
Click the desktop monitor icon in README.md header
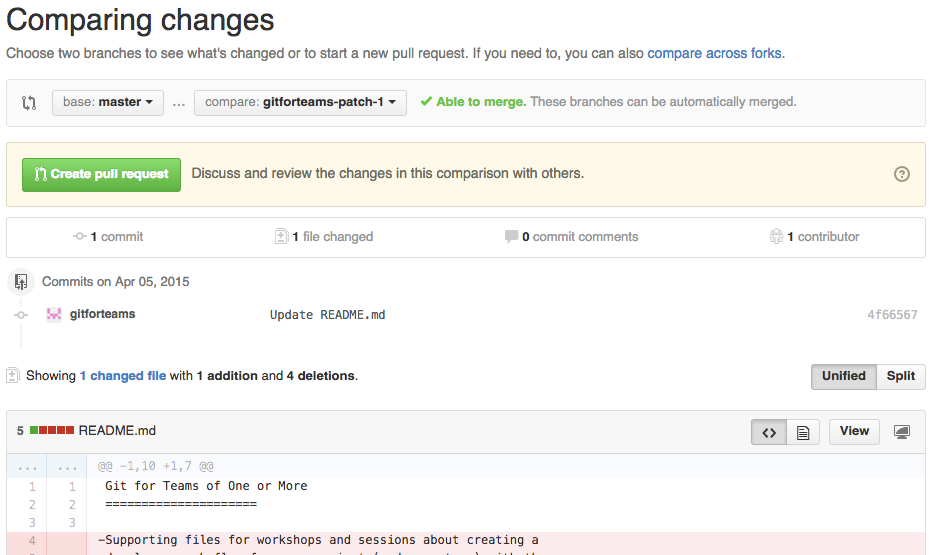pos(901,432)
